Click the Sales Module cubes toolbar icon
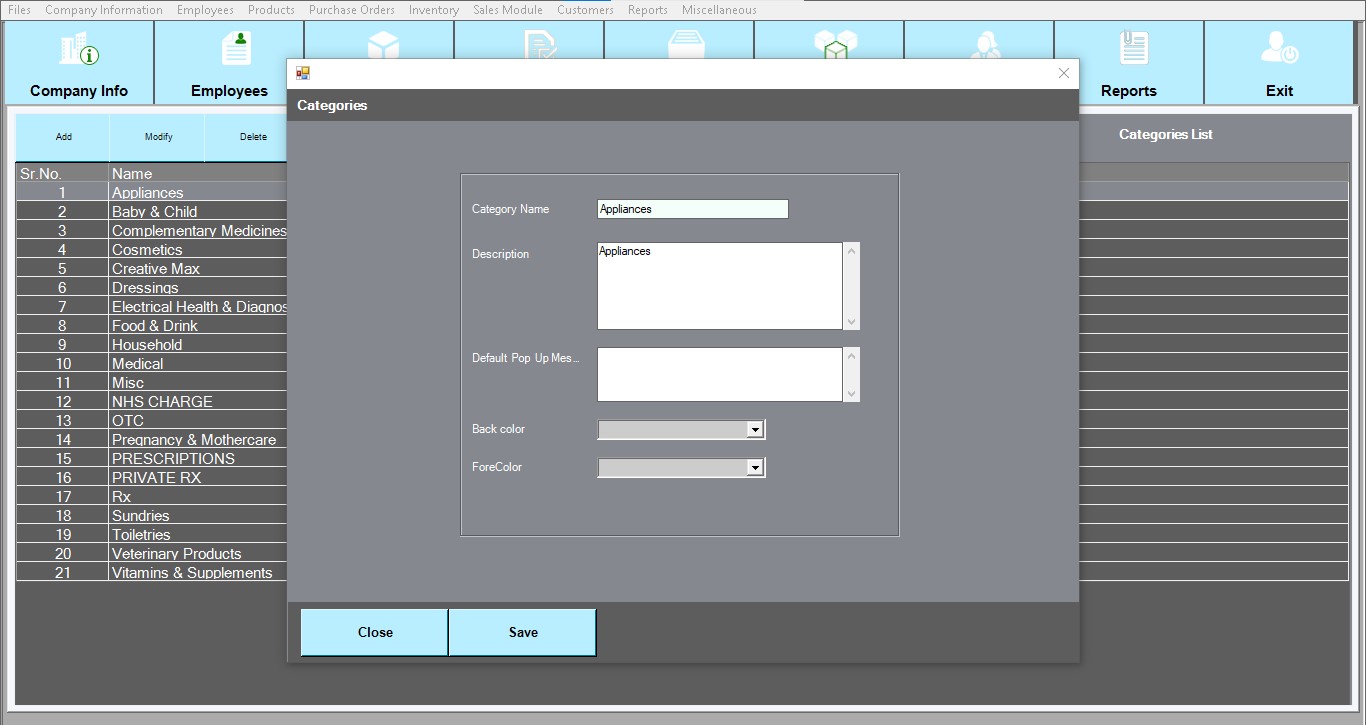This screenshot has height=725, width=1366. pyautogui.click(x=835, y=44)
